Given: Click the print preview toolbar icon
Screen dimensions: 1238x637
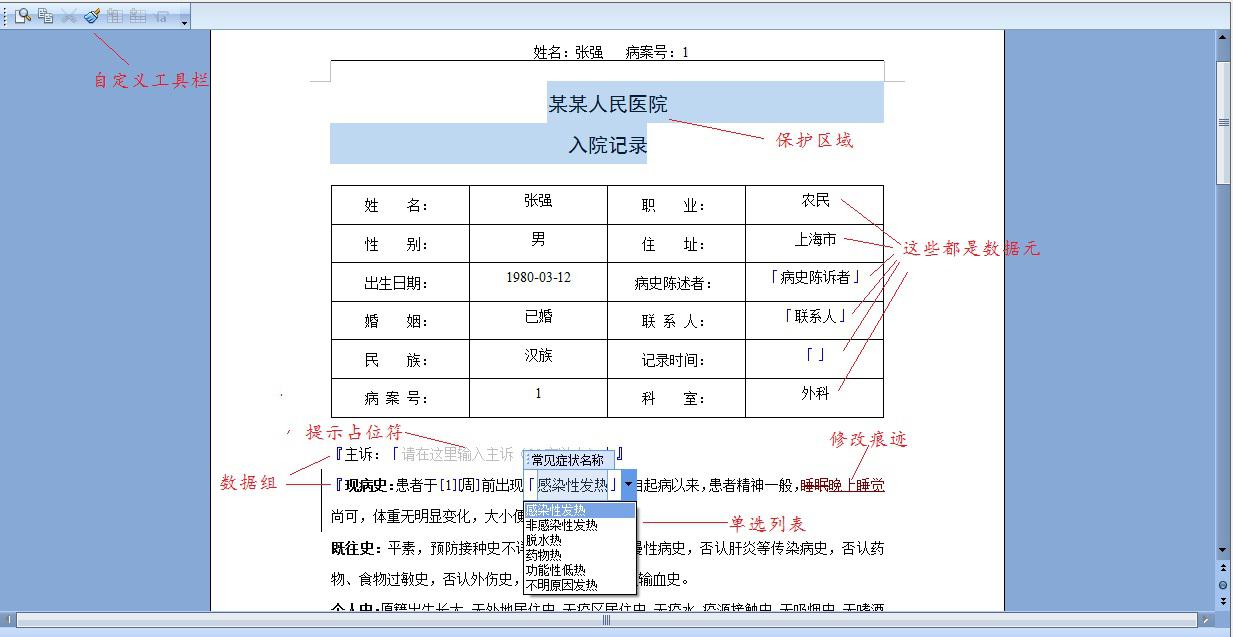Looking at the screenshot, I should [22, 16].
